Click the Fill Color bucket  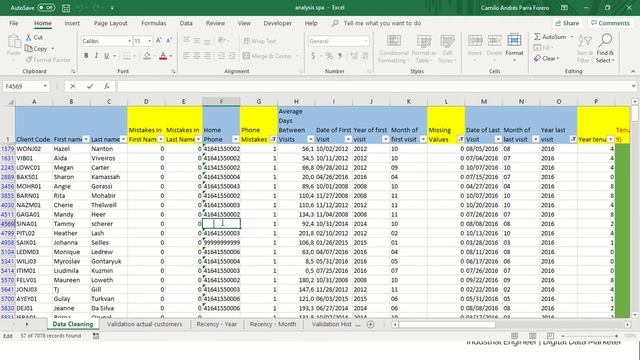[x=147, y=56]
